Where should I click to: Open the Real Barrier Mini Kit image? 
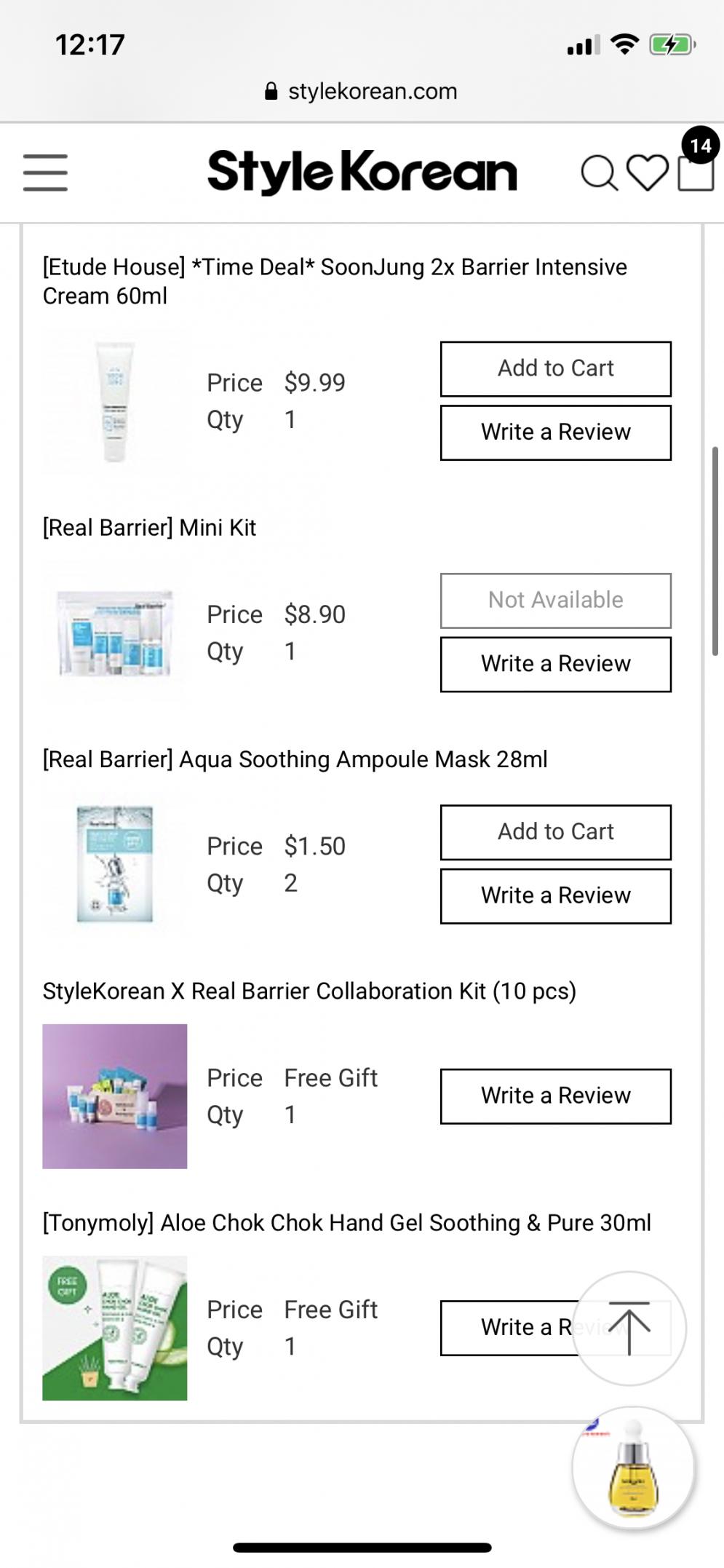click(115, 633)
